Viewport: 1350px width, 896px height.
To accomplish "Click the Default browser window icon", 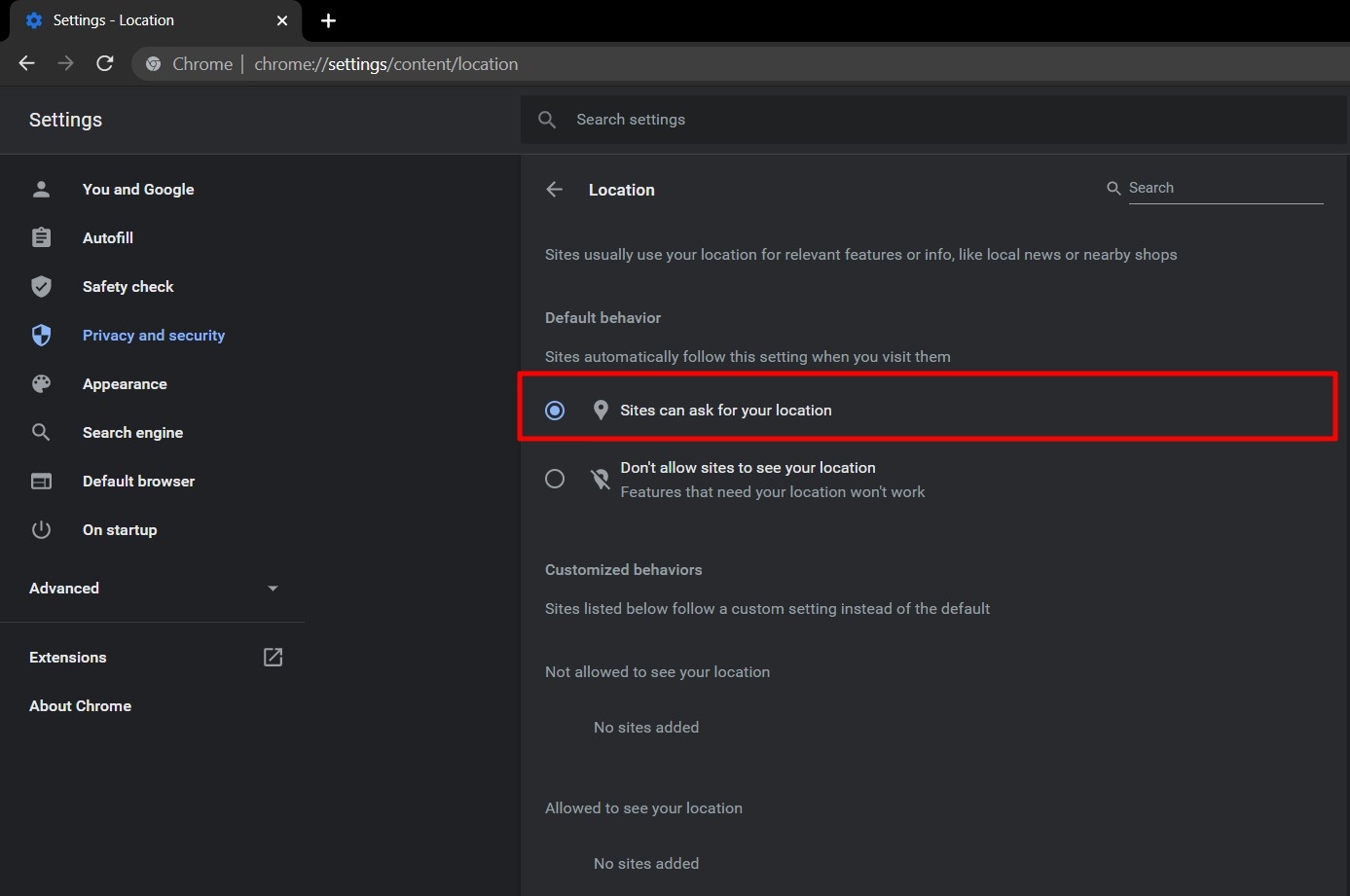I will (41, 481).
